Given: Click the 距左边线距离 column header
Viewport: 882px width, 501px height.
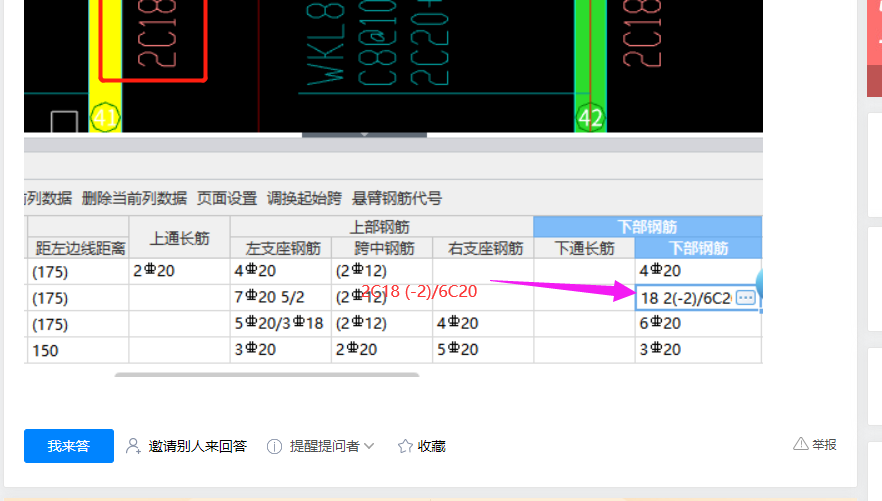Looking at the screenshot, I should [78, 248].
